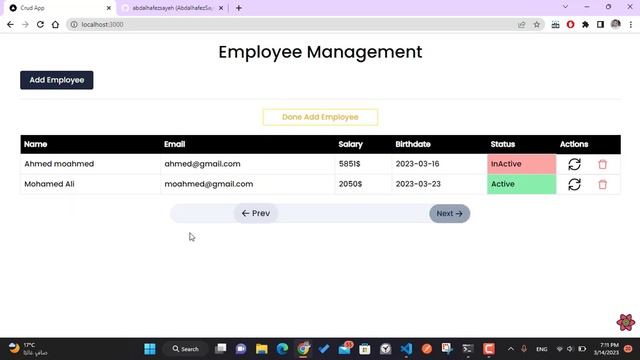
Task: Open the red Opera-style extension icon
Action: 571,24
